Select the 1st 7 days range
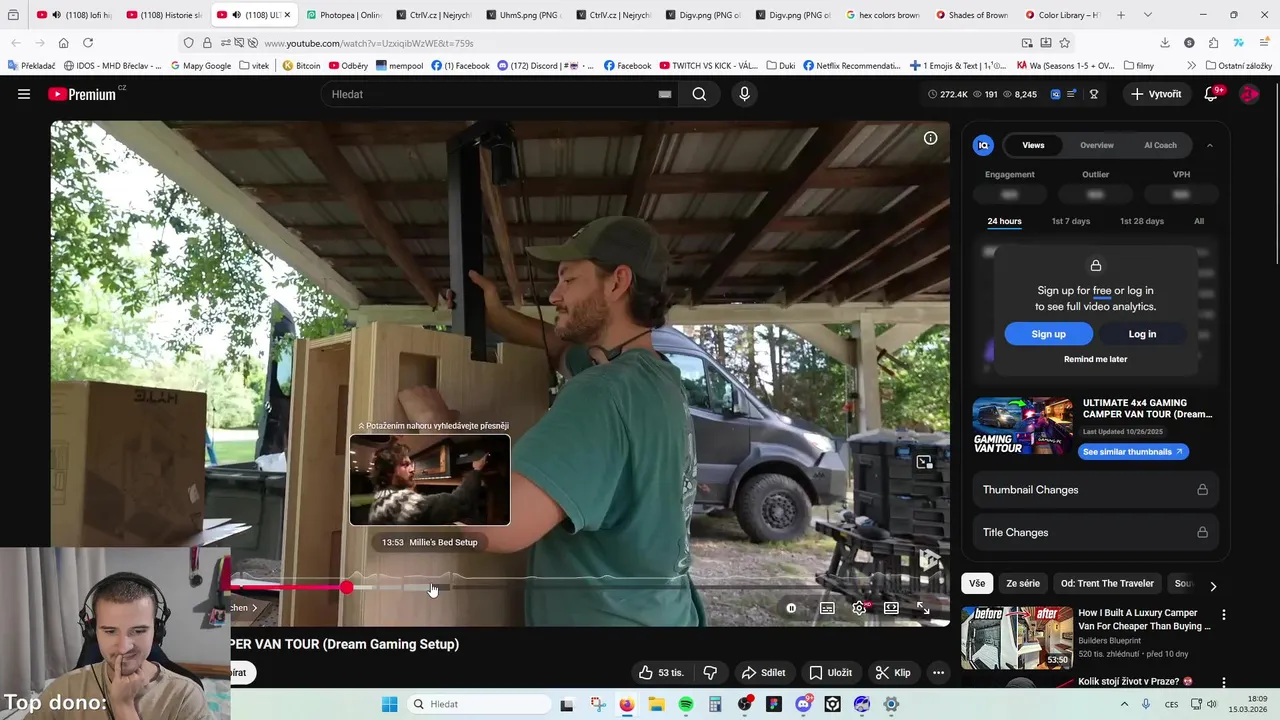Screen dimensions: 1280x720 click(1071, 221)
